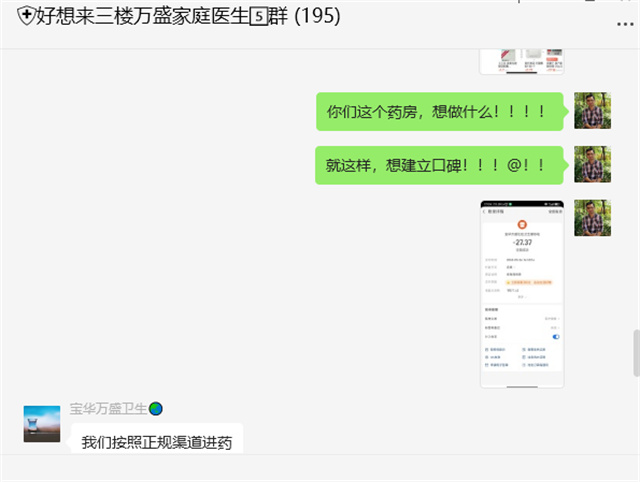The image size is (640, 482).
Task: Click the chat scrollbar thumb
Action: coord(634,353)
